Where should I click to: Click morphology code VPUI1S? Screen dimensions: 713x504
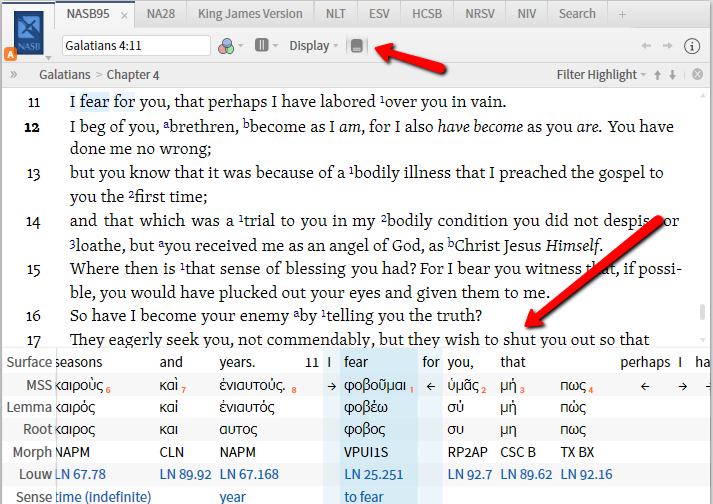366,452
